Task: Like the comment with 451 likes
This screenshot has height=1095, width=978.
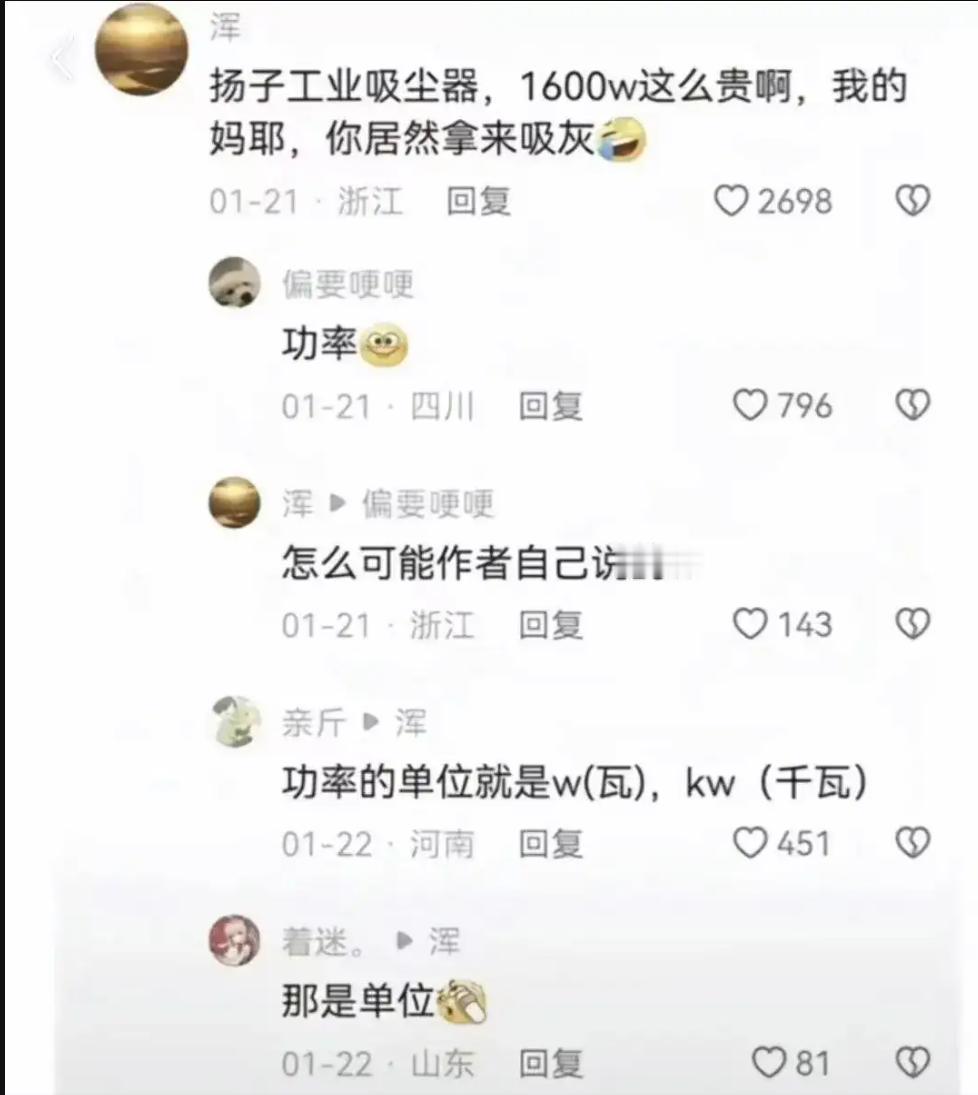Action: click(x=750, y=843)
